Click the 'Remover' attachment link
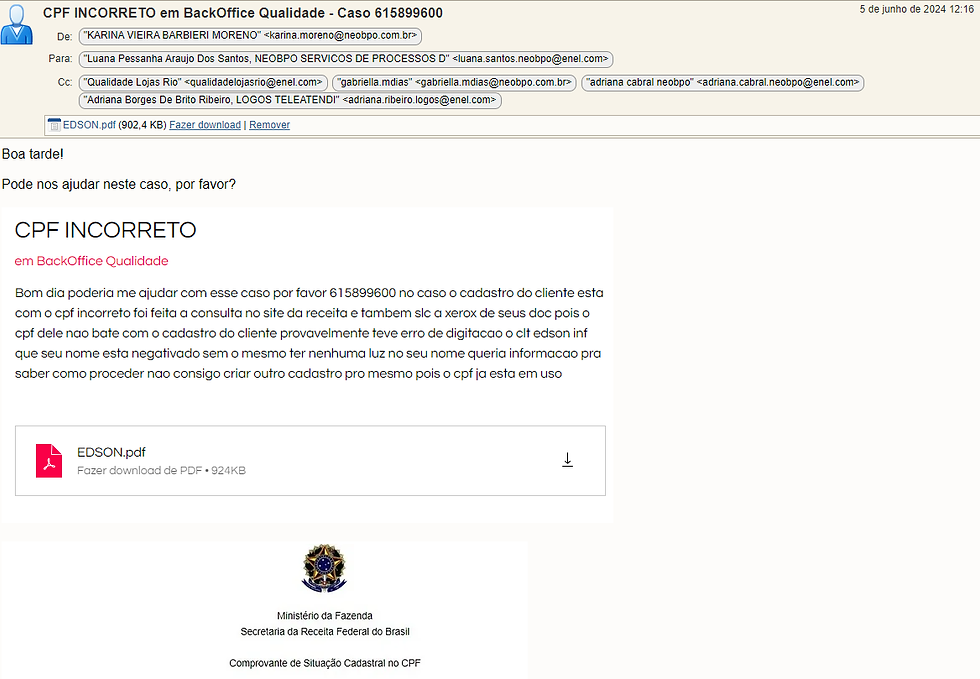 click(269, 125)
